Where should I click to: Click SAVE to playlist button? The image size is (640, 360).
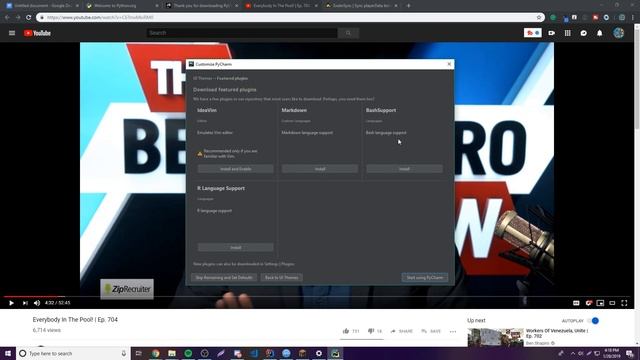click(431, 331)
